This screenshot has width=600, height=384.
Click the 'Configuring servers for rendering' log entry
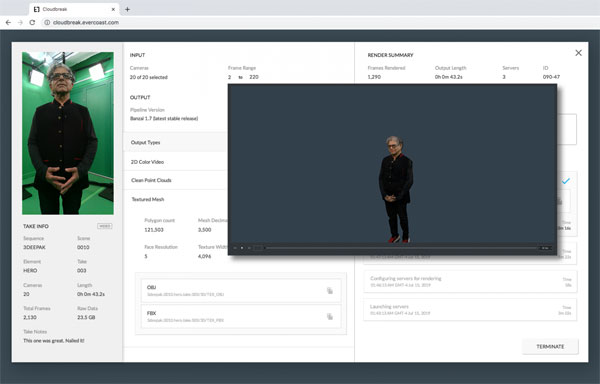click(470, 281)
